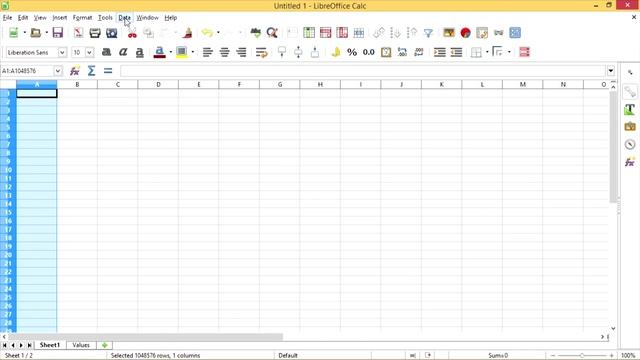Undo the last action with the yellow arrow
This screenshot has width=640, height=360.
click(x=207, y=33)
